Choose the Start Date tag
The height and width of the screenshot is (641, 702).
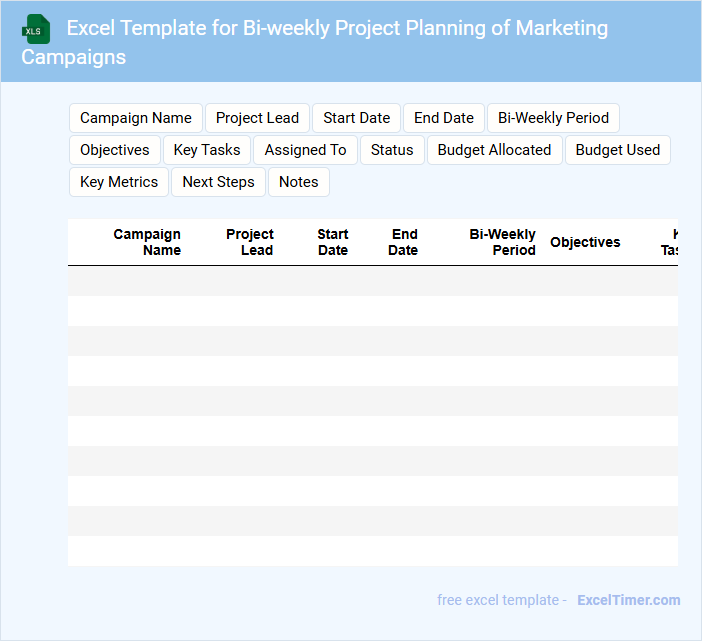coord(356,118)
